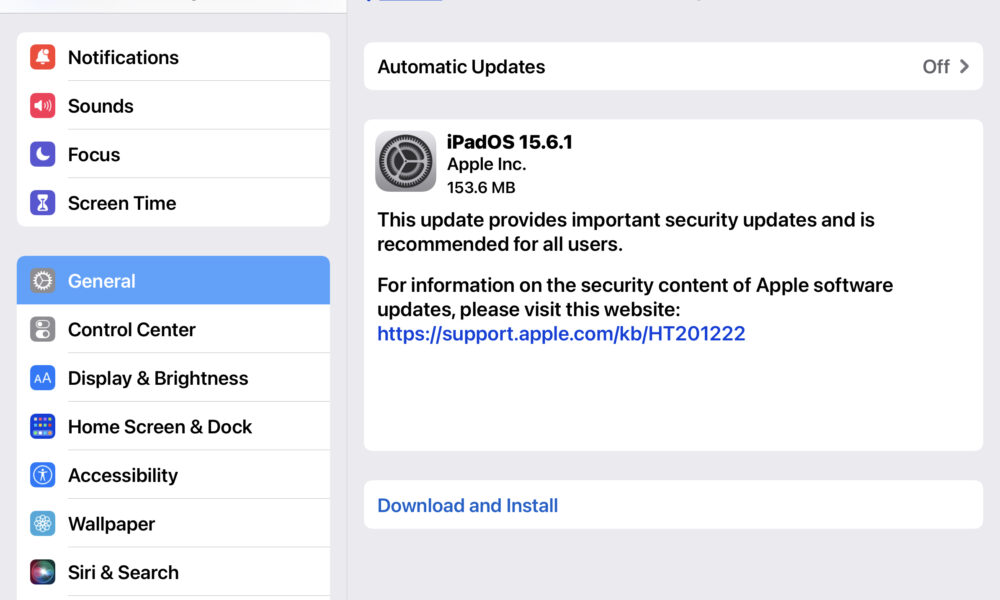Image resolution: width=1000 pixels, height=600 pixels.
Task: Open Focus settings
Action: pyautogui.click(x=173, y=154)
